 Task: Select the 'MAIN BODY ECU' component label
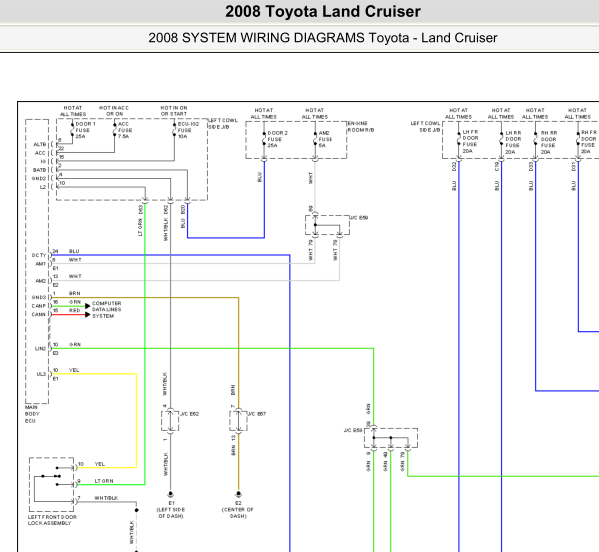[32, 414]
